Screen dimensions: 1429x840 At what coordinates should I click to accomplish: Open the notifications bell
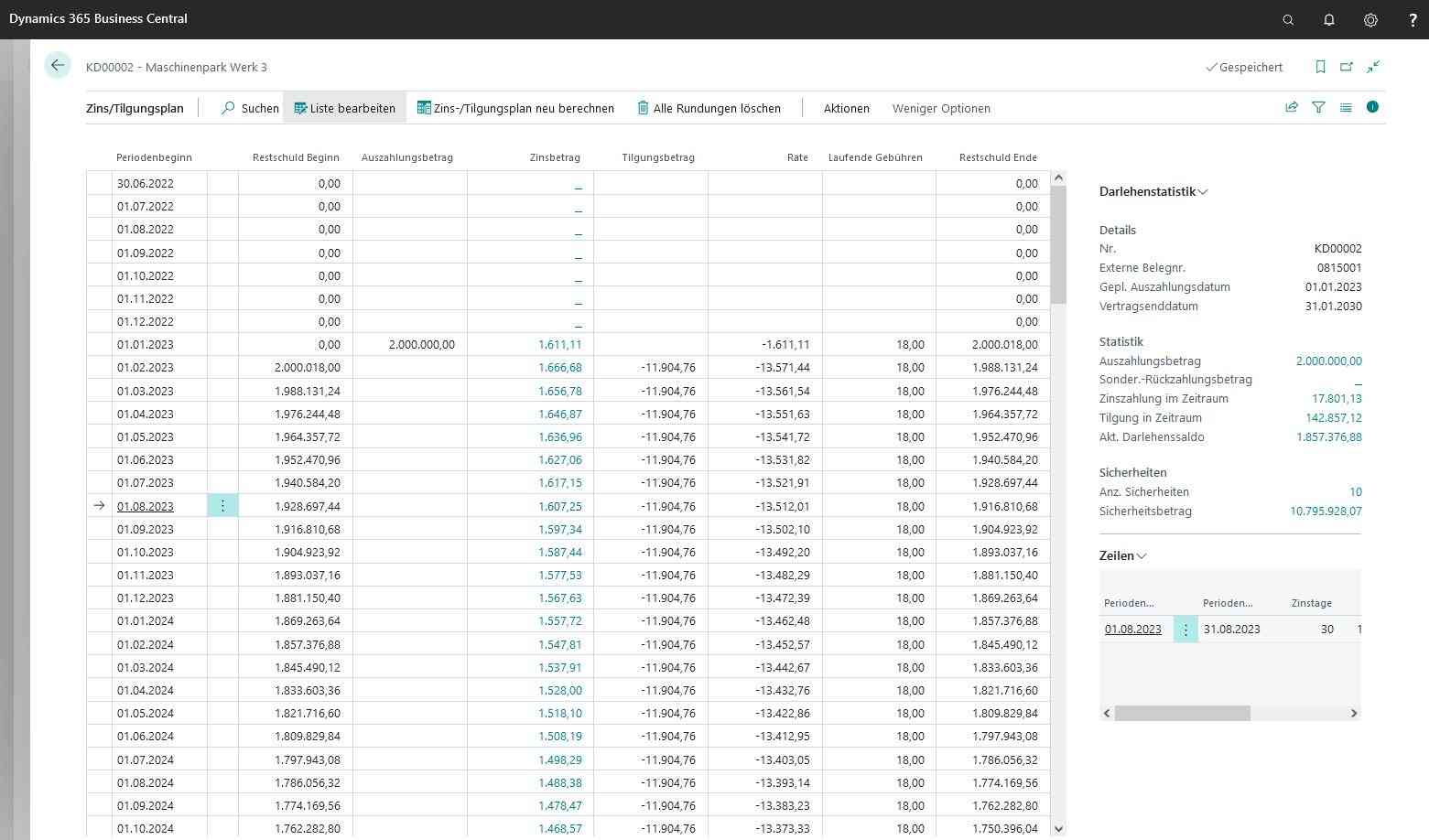pyautogui.click(x=1329, y=19)
